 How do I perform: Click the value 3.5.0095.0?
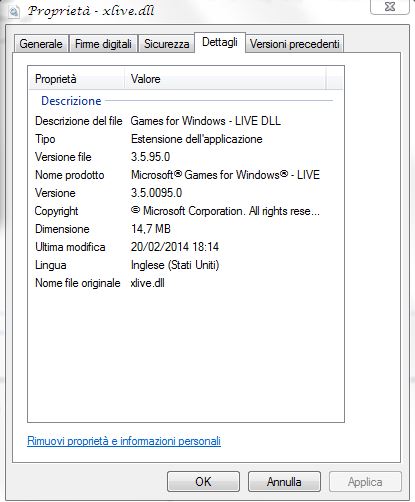tap(156, 193)
